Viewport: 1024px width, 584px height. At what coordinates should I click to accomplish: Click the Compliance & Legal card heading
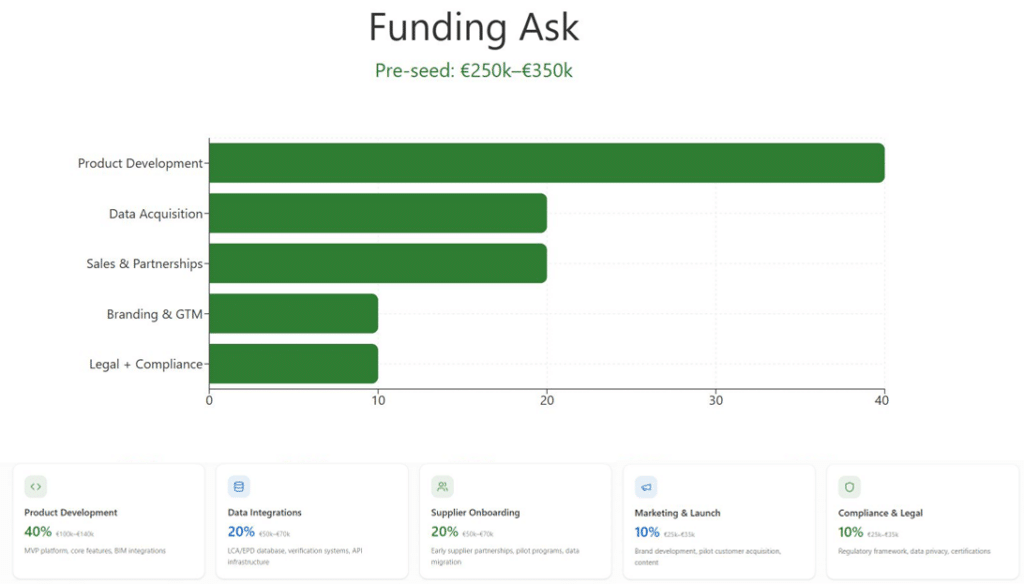coord(880,513)
